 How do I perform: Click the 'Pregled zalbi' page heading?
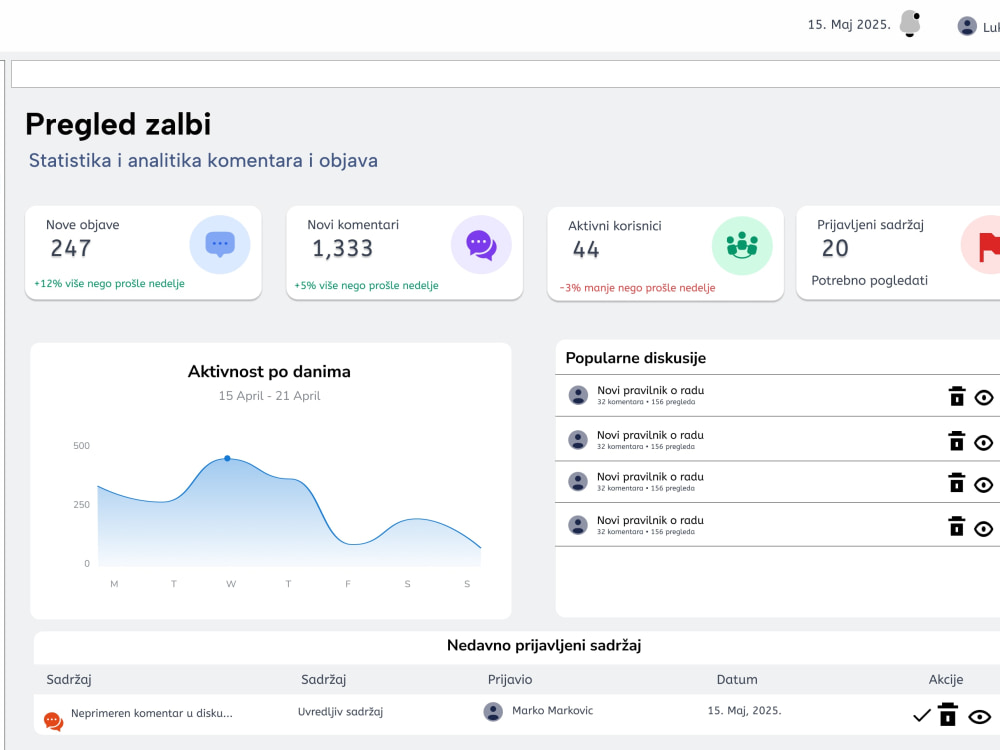(118, 124)
